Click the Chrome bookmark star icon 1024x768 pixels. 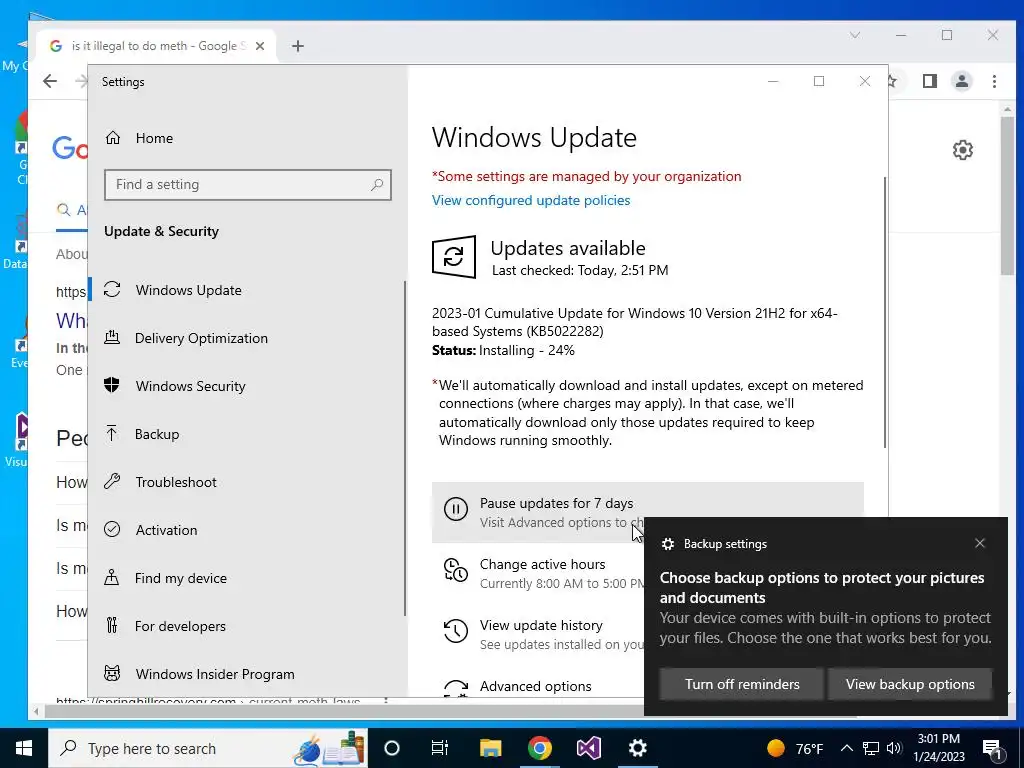click(891, 81)
